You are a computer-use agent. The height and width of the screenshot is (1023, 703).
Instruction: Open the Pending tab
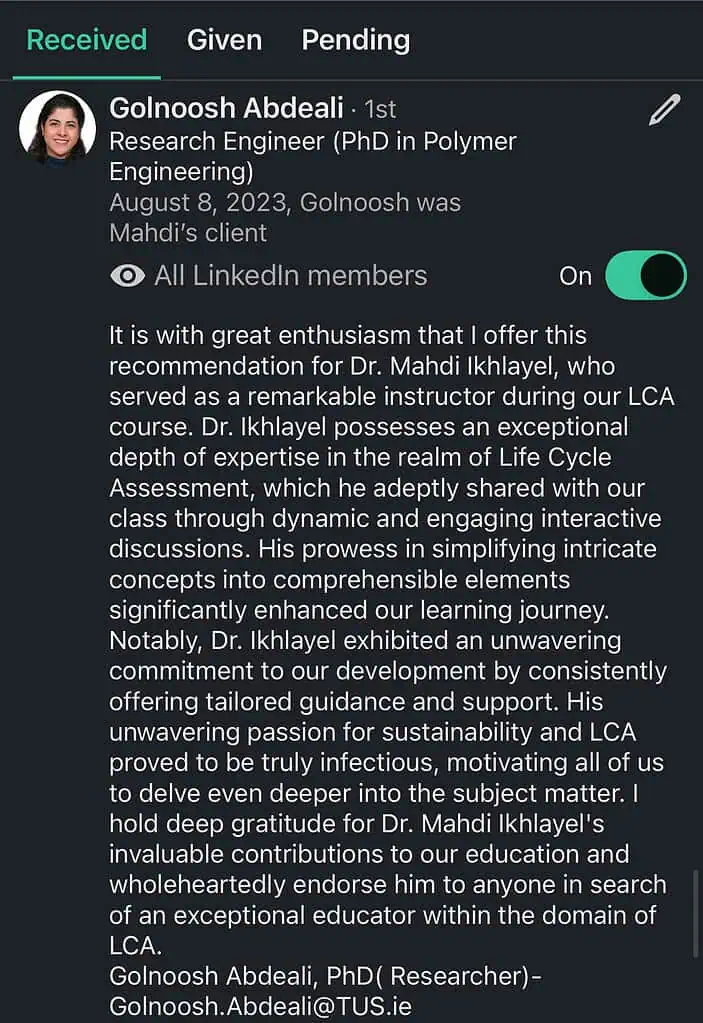pyautogui.click(x=355, y=40)
